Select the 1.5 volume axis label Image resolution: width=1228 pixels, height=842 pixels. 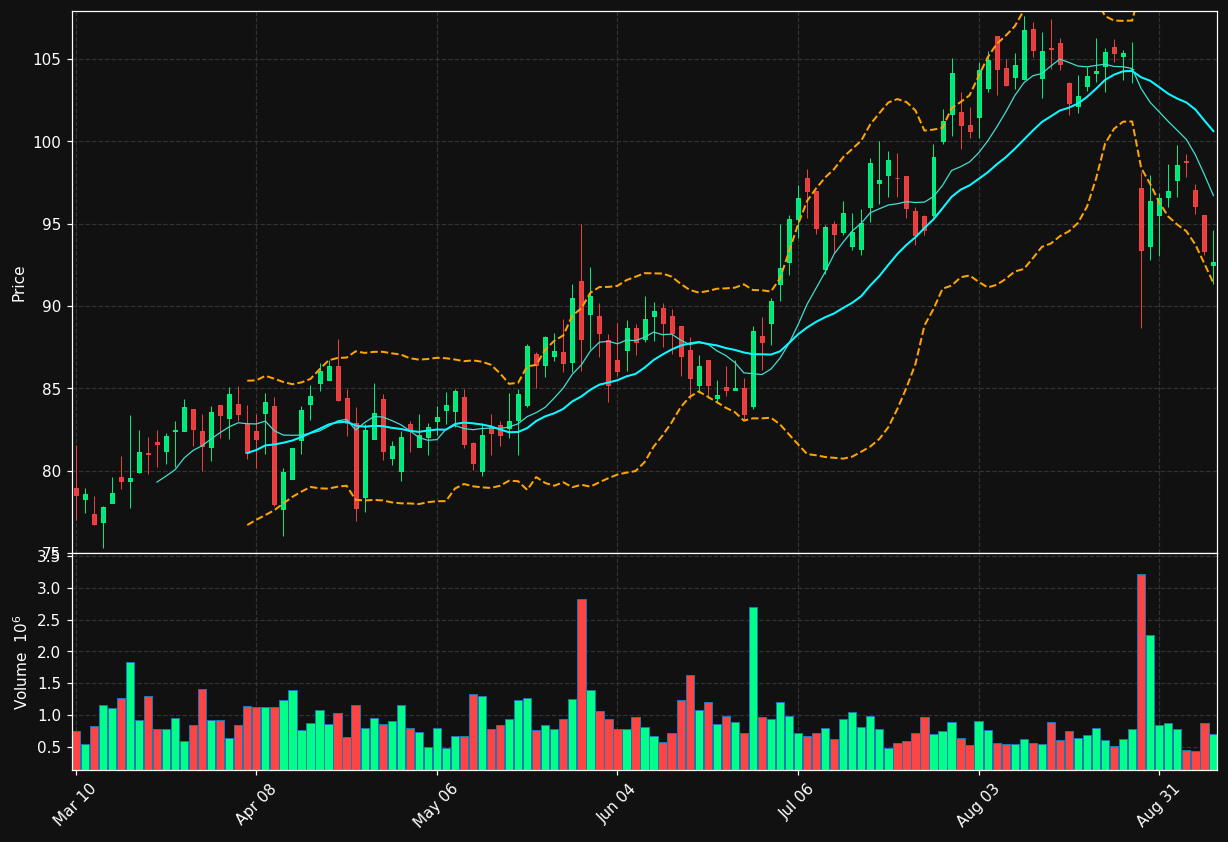(x=49, y=684)
